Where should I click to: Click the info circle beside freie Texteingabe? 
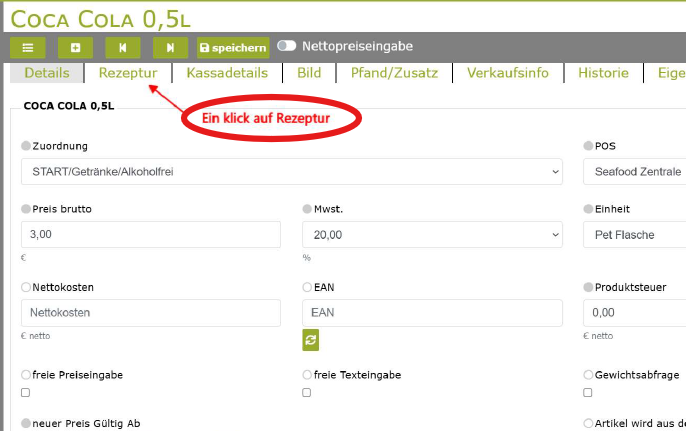point(307,375)
